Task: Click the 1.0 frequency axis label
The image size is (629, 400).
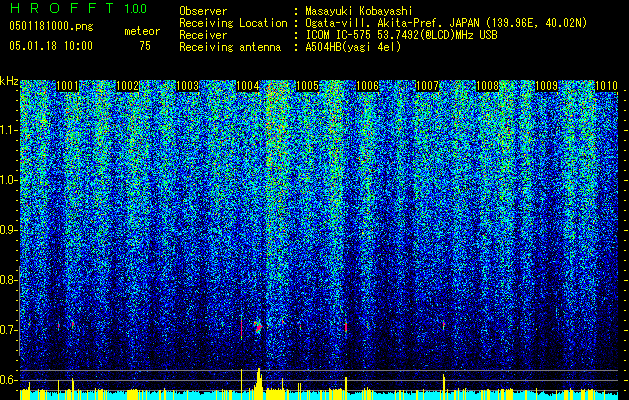Action: point(7,180)
